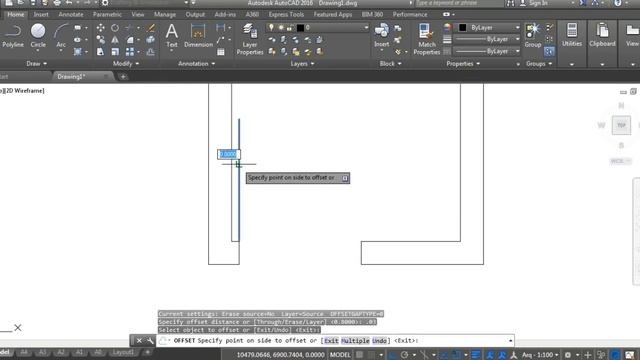The image size is (640, 360).
Task: Open the Text annotation tool
Action: pyautogui.click(x=172, y=36)
